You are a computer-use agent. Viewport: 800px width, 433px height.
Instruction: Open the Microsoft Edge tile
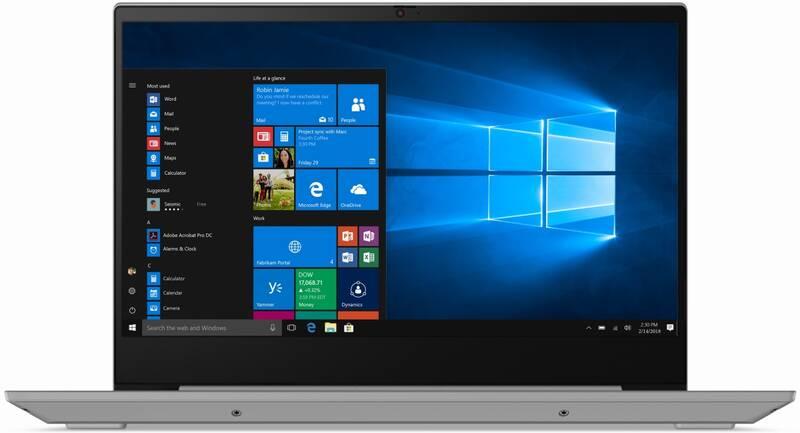coord(316,190)
